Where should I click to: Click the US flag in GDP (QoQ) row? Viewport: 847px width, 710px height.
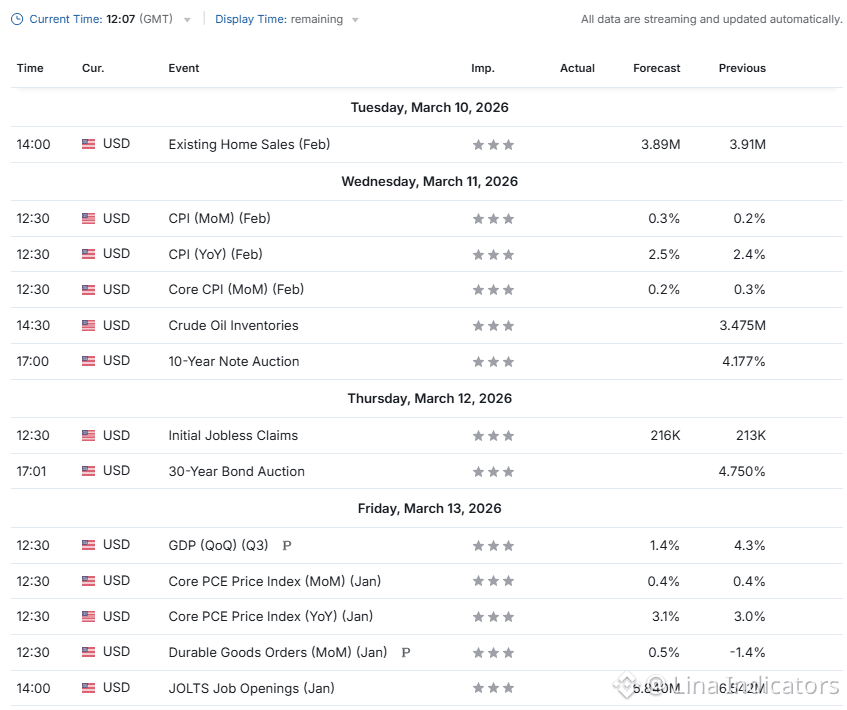click(88, 545)
